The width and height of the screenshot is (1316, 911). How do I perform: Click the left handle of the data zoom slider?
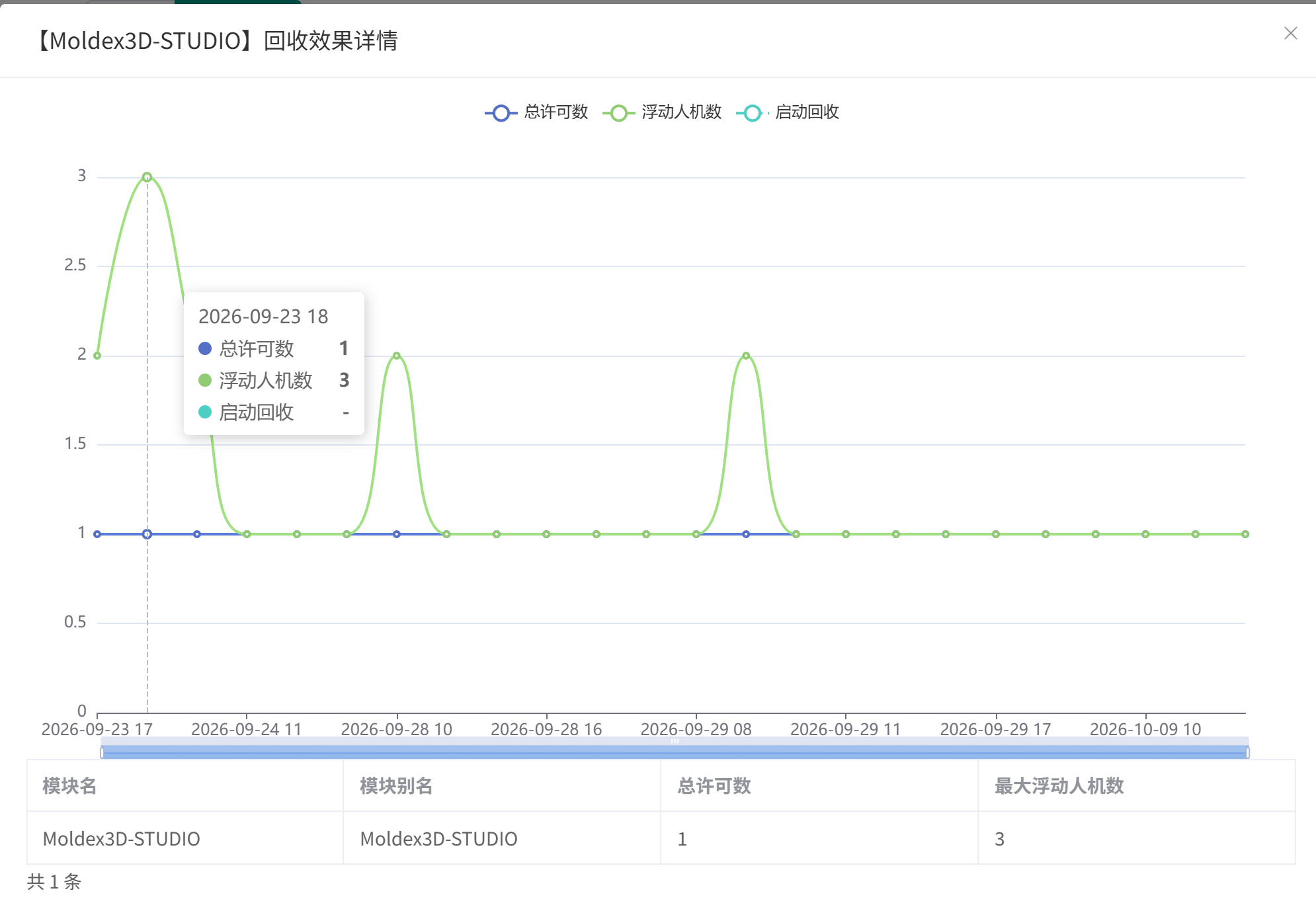[x=102, y=752]
